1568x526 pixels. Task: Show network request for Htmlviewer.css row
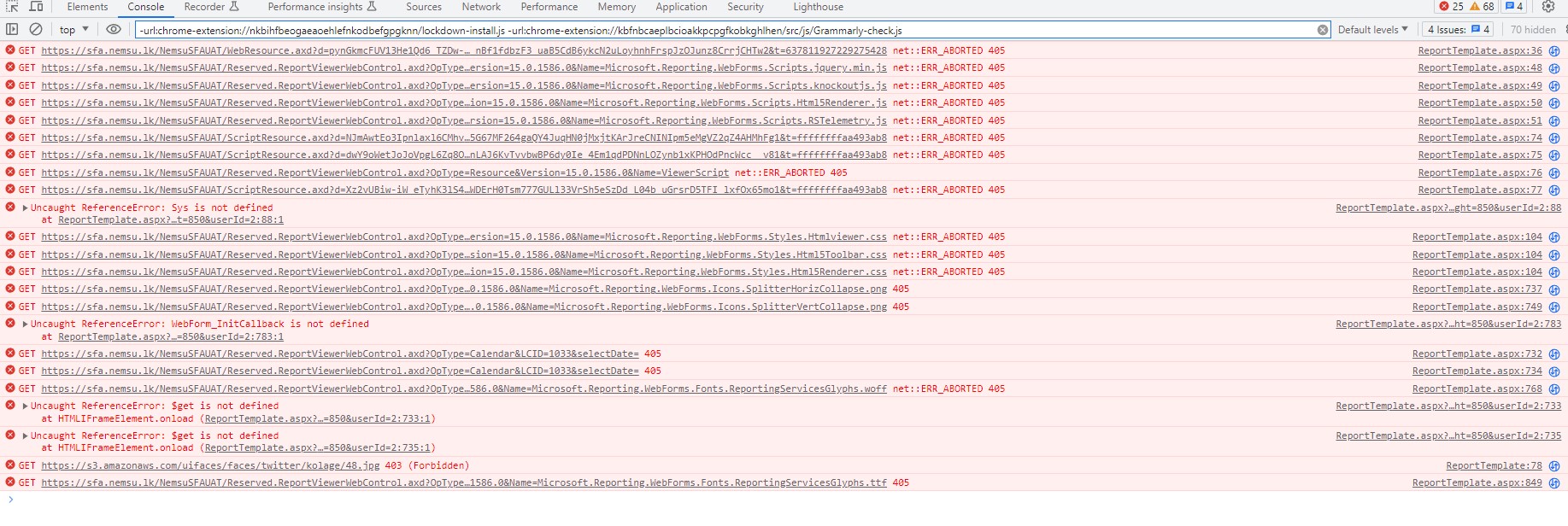pos(1554,237)
